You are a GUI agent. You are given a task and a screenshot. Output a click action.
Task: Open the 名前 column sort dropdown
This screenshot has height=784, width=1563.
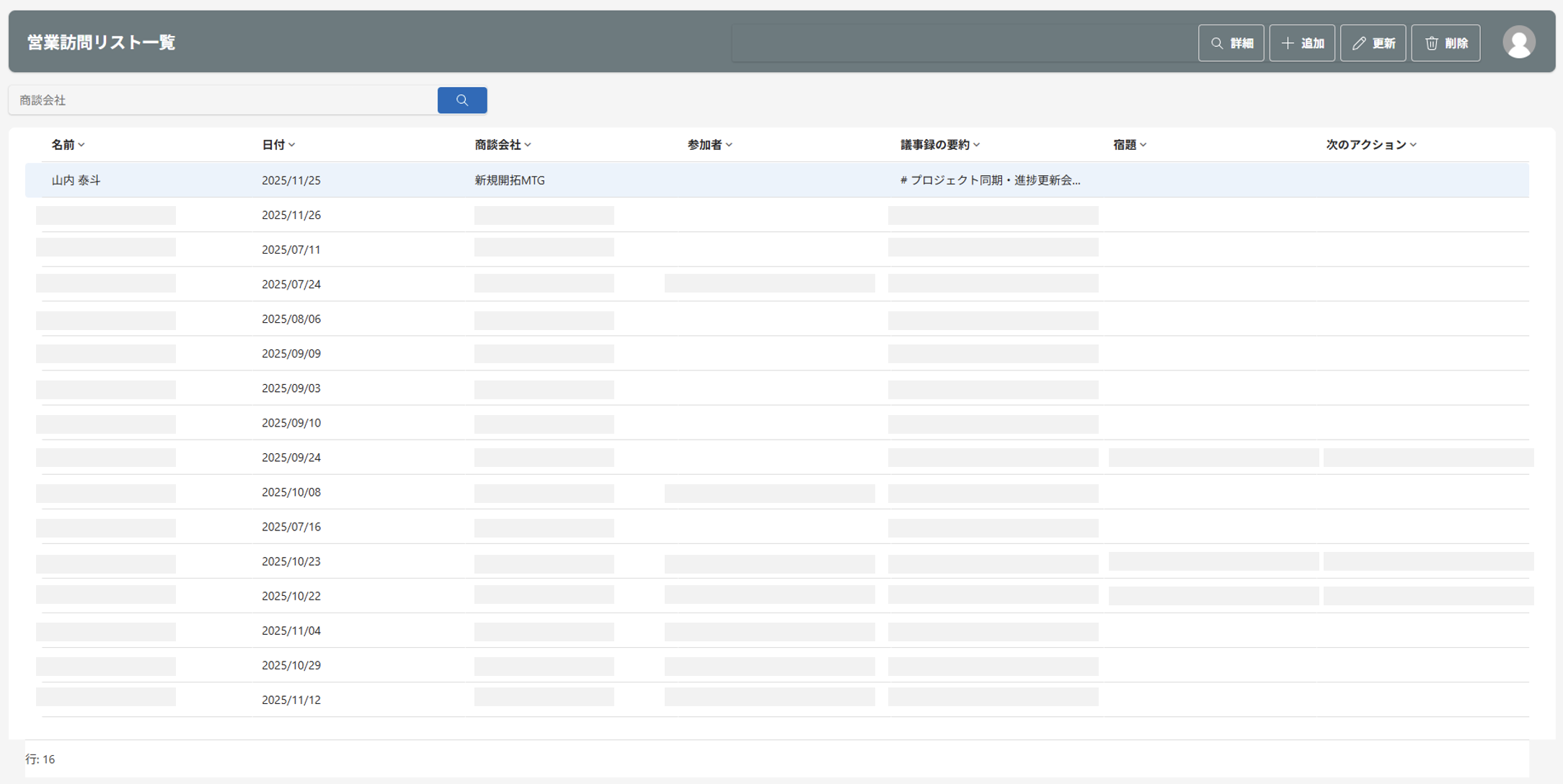pos(83,145)
